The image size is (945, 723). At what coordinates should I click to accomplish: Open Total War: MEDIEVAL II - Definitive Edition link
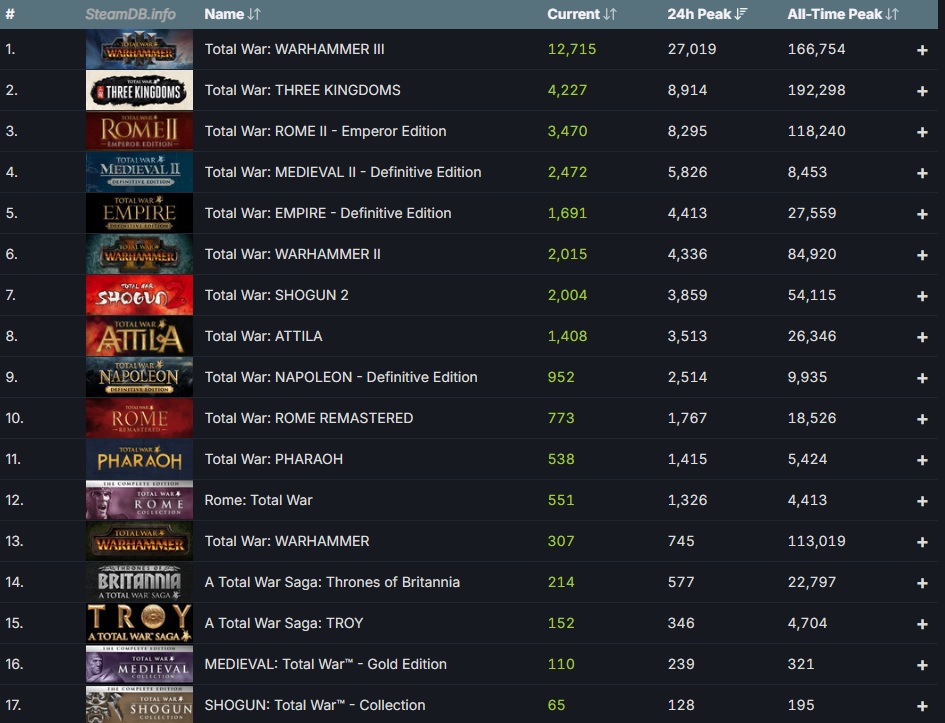pos(343,172)
